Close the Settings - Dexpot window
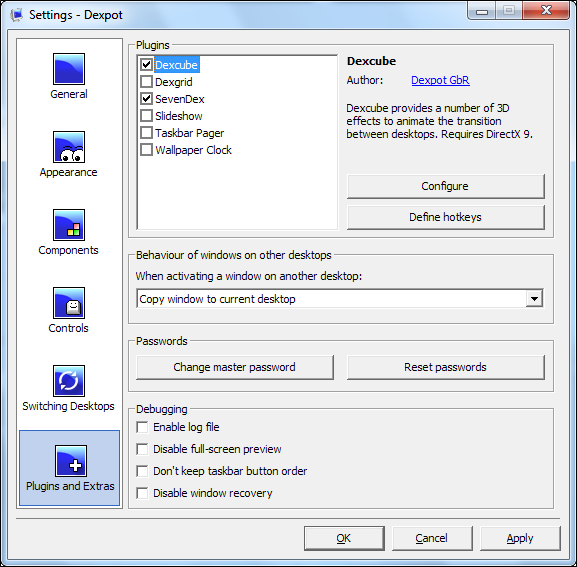 click(547, 10)
